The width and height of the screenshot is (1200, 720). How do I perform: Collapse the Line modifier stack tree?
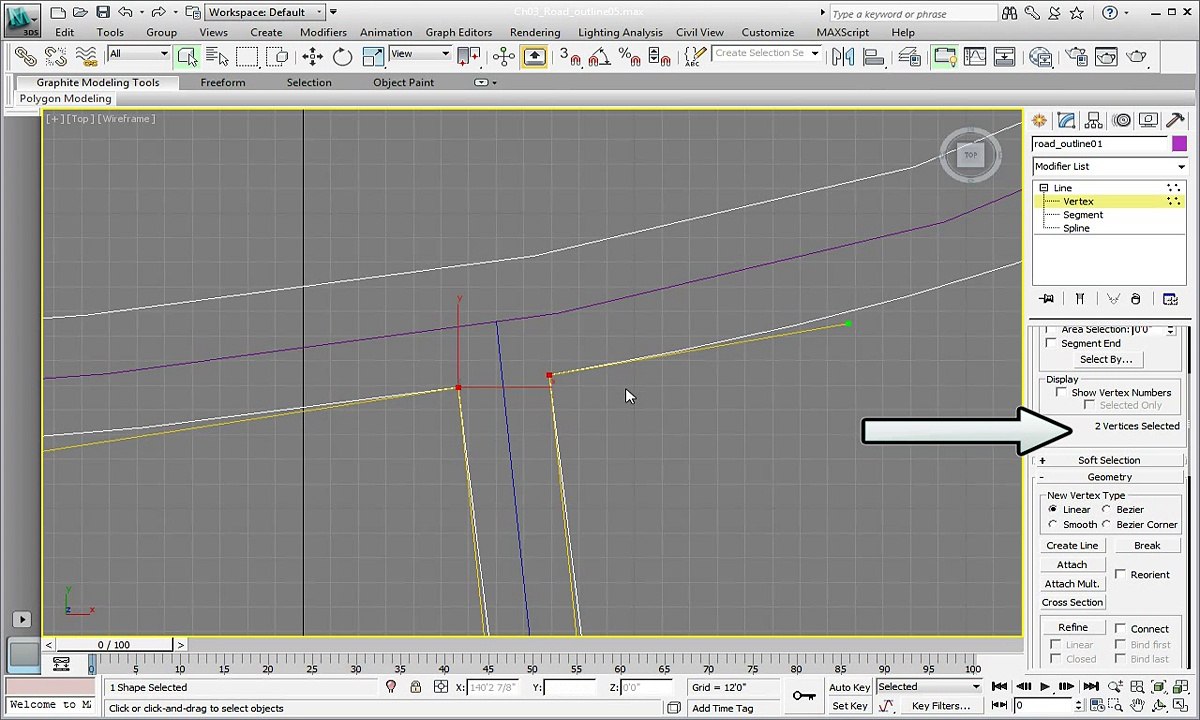click(x=1043, y=188)
